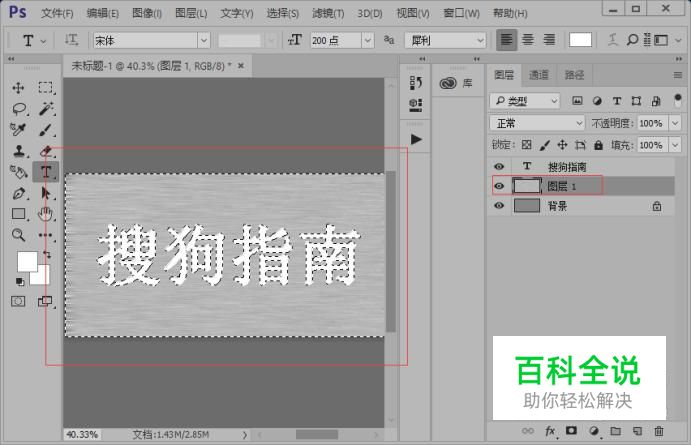Viewport: 691px width, 445px height.
Task: Expand the fill 100% dropdown
Action: [675, 145]
